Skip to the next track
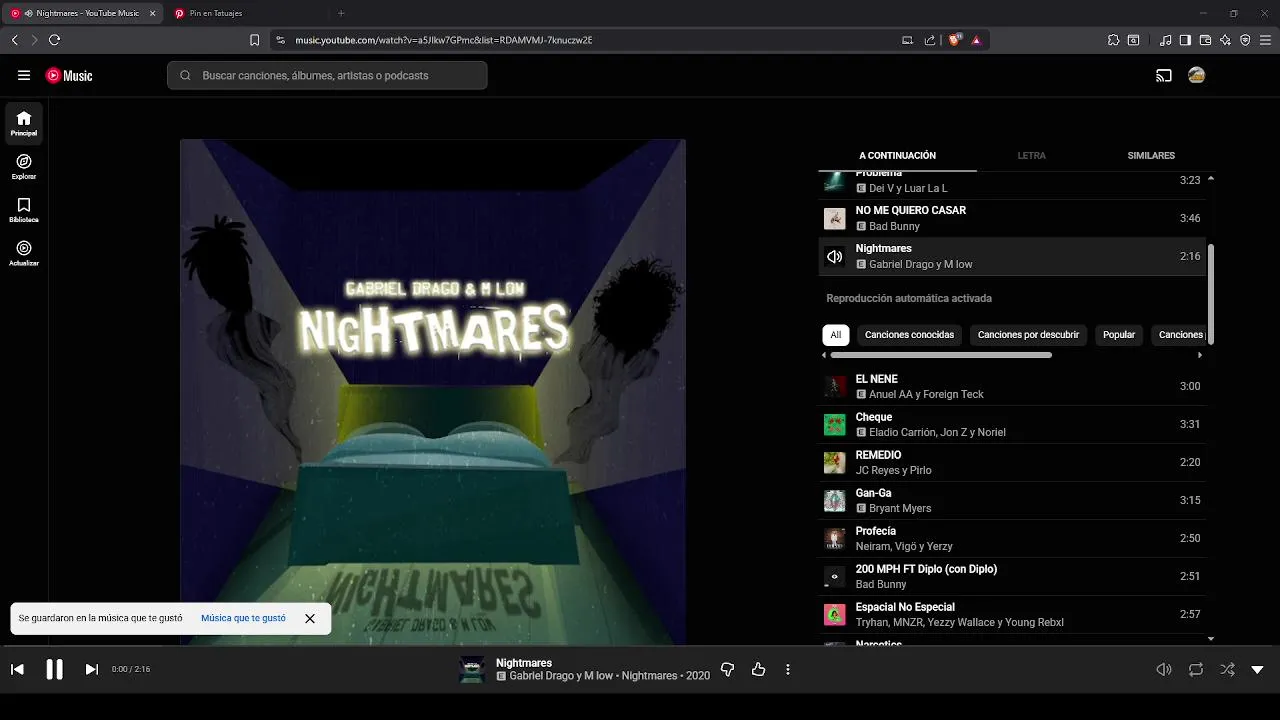1280x720 pixels. 91,669
